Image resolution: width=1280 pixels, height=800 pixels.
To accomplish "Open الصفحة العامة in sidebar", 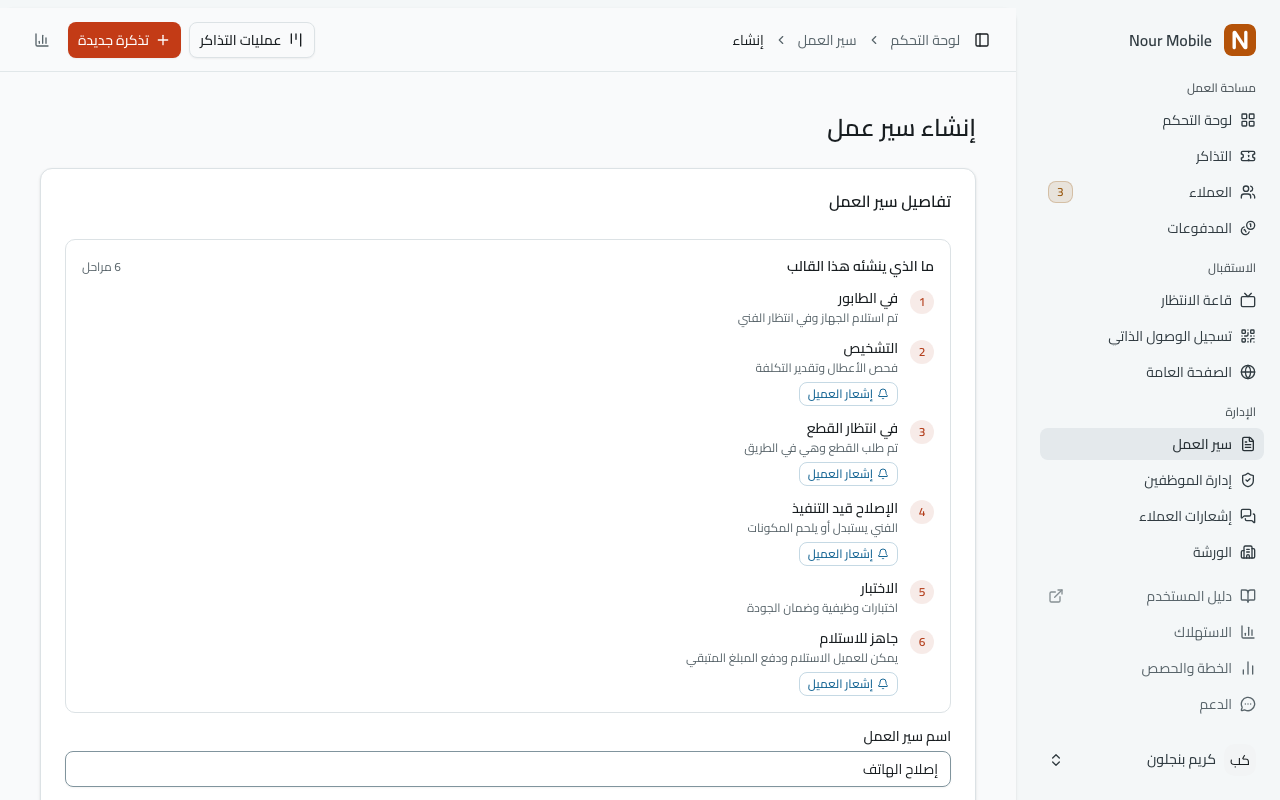I will point(1152,372).
